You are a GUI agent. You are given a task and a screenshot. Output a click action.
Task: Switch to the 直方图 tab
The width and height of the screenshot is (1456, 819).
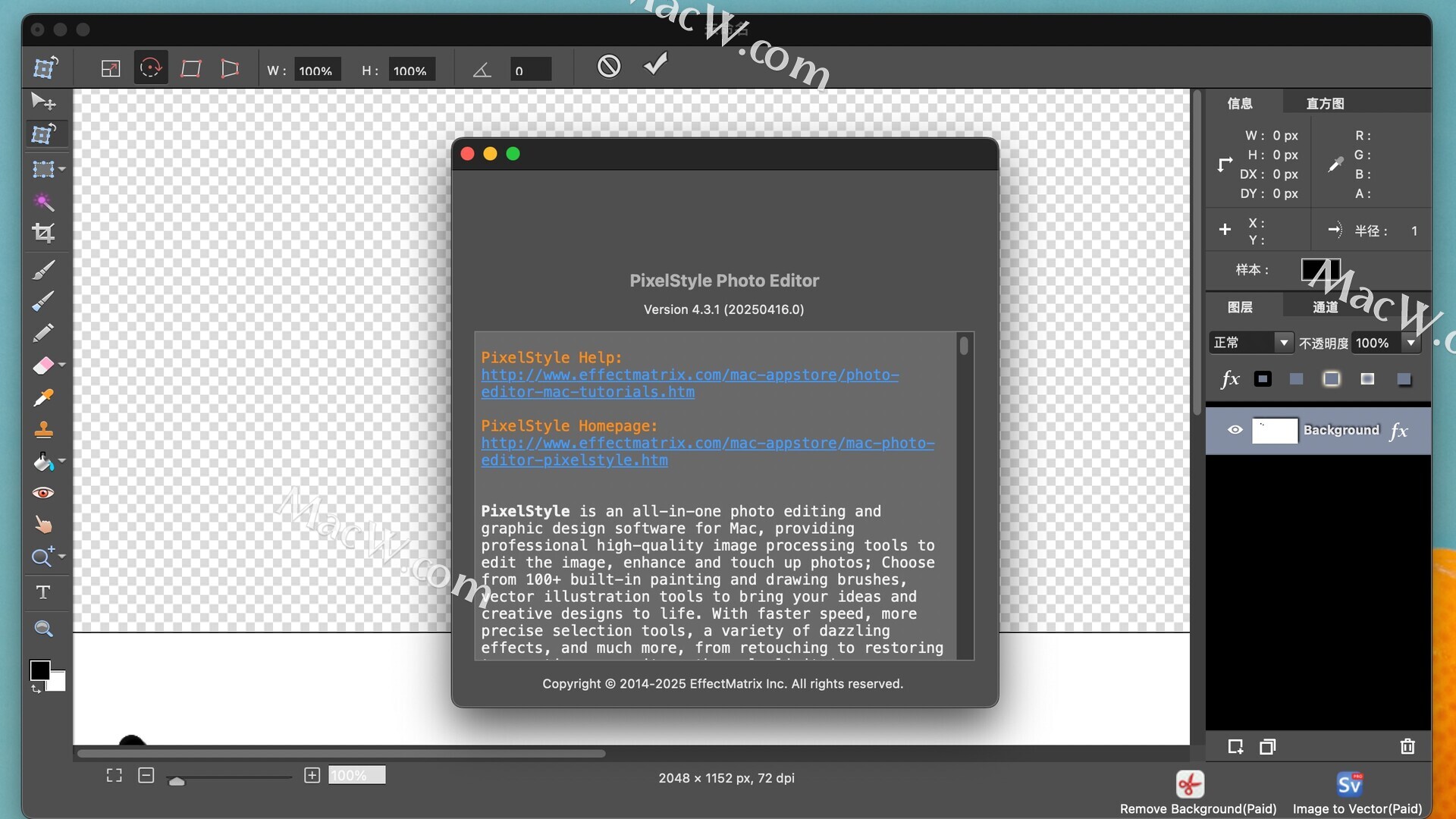[1325, 103]
